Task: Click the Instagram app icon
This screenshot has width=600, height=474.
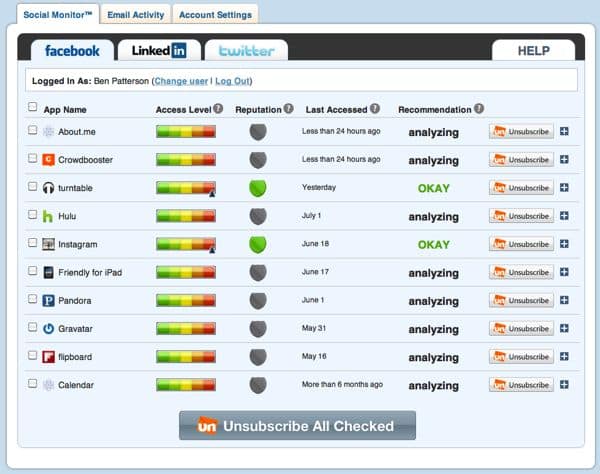Action: tap(48, 244)
